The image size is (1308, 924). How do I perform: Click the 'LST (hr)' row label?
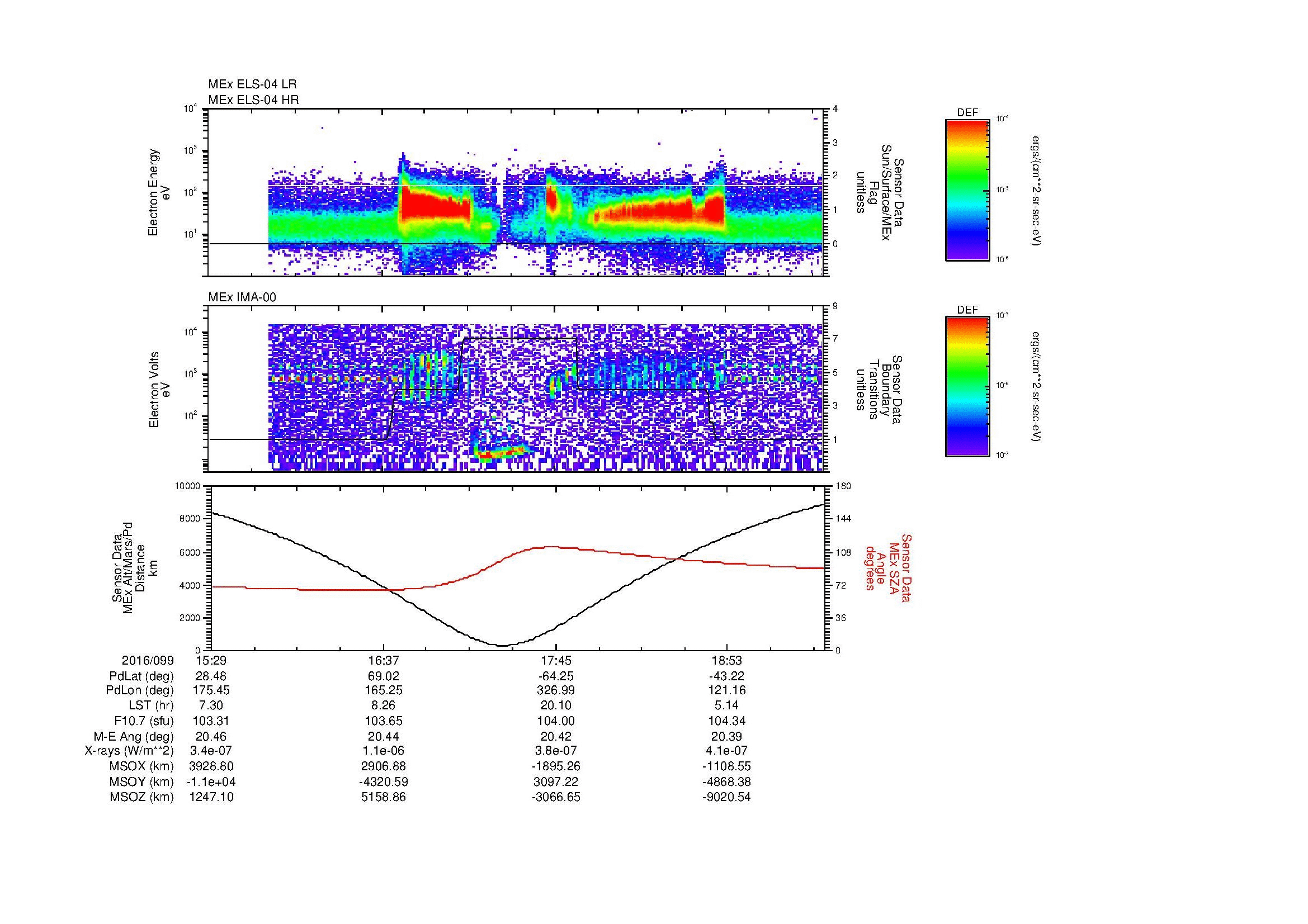tap(151, 706)
